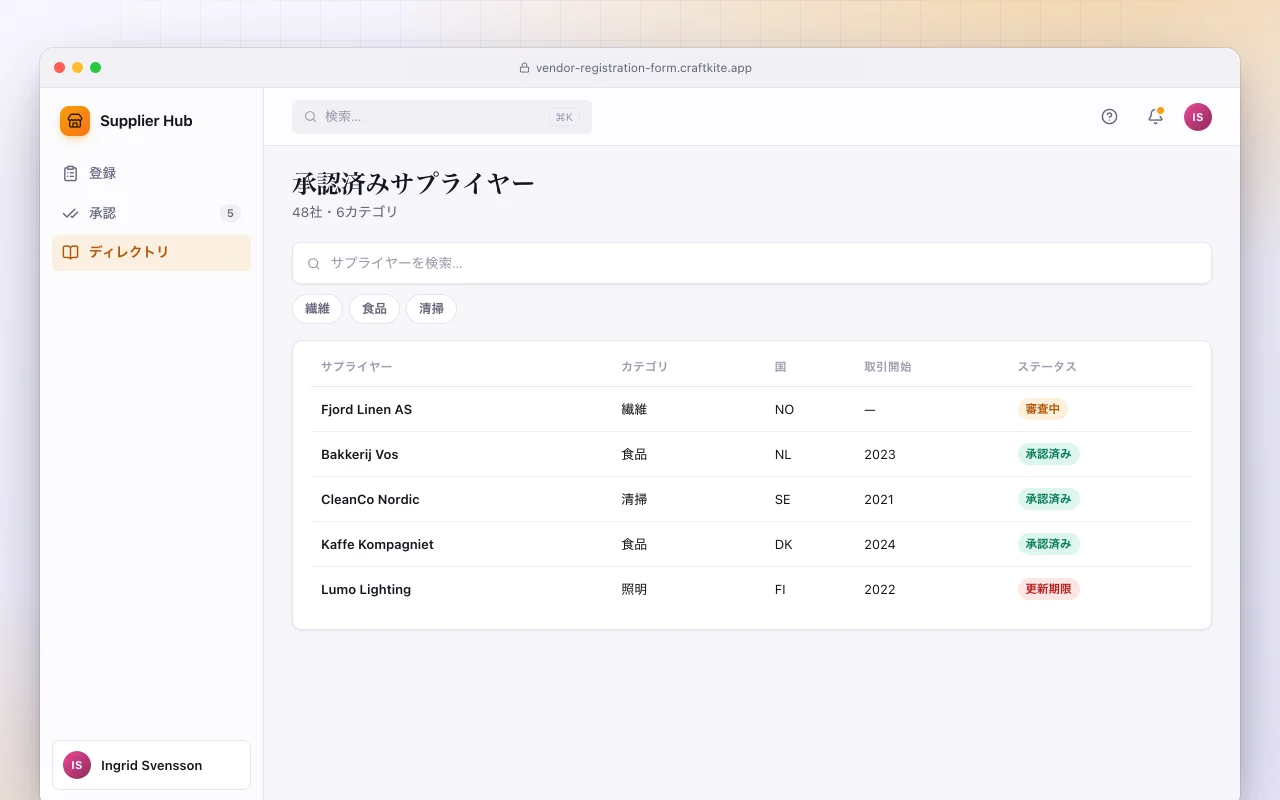The image size is (1280, 800).
Task: Select the Kaffe Kompagniet row name
Action: point(377,544)
